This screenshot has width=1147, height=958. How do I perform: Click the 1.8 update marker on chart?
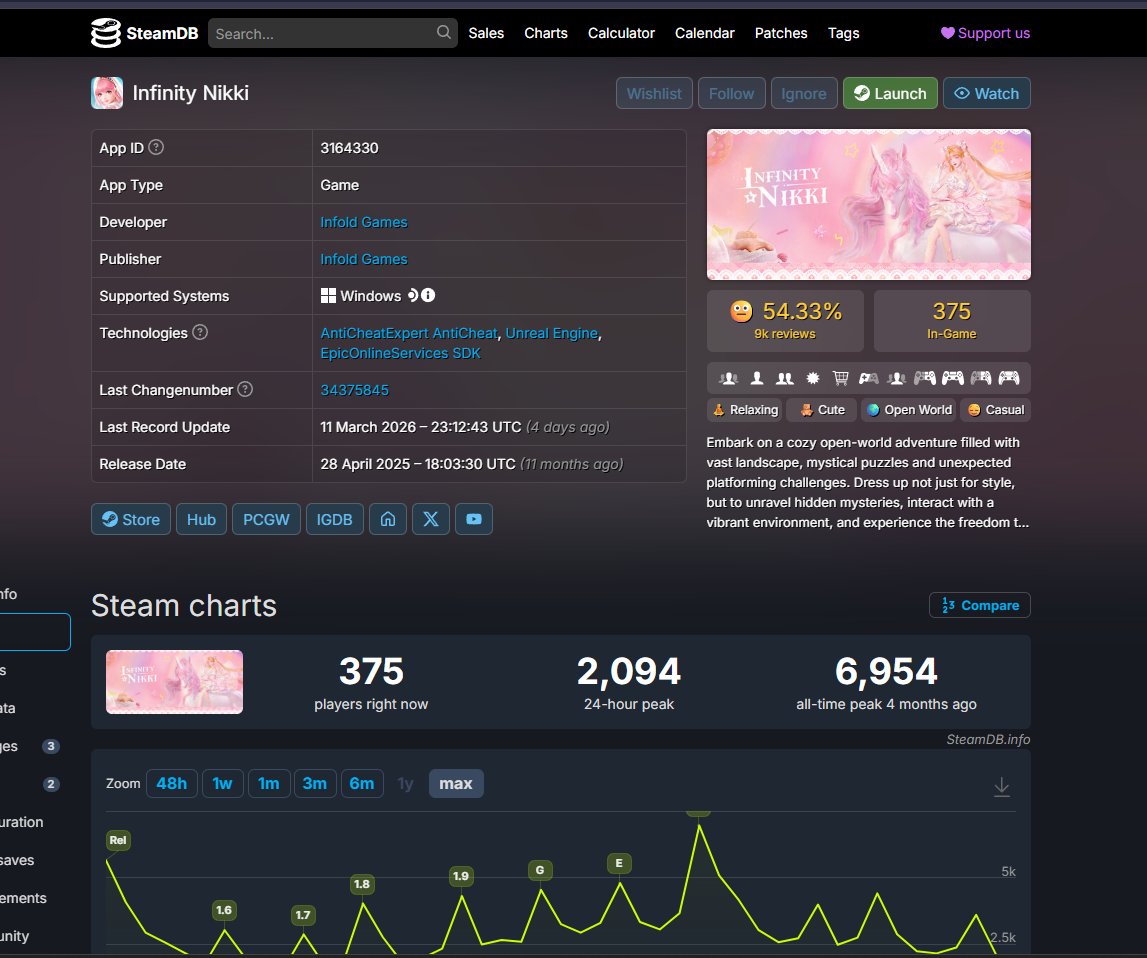tap(362, 884)
